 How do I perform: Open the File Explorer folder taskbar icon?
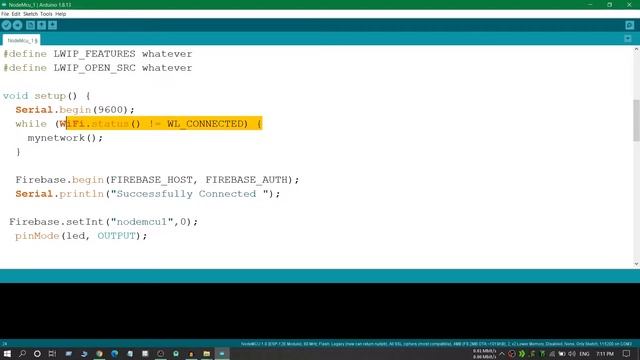[207, 353]
